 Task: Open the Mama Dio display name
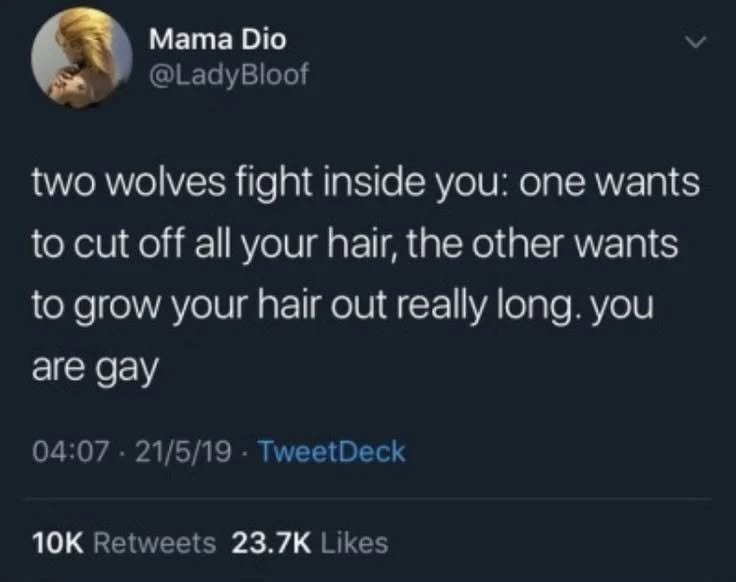[x=217, y=39]
